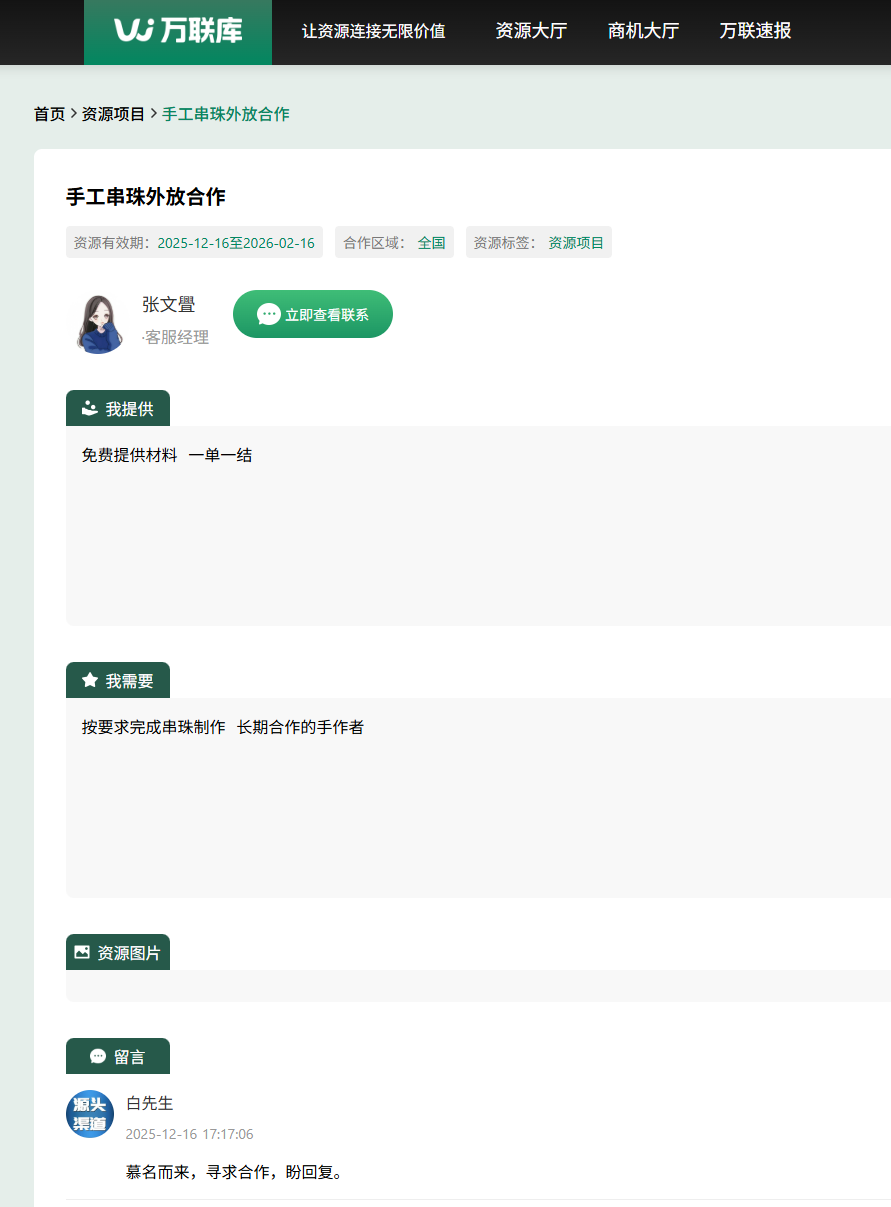Click the 我提供 section header
The height and width of the screenshot is (1207, 891).
click(x=118, y=408)
